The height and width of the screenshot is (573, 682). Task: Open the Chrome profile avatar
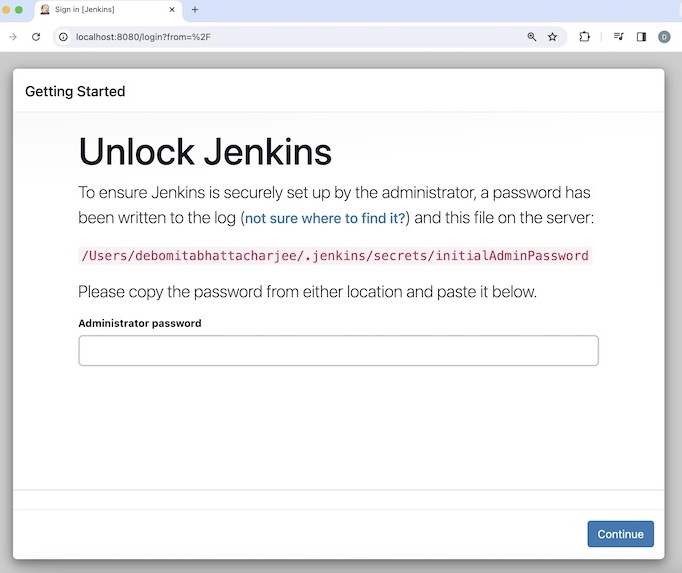(664, 37)
